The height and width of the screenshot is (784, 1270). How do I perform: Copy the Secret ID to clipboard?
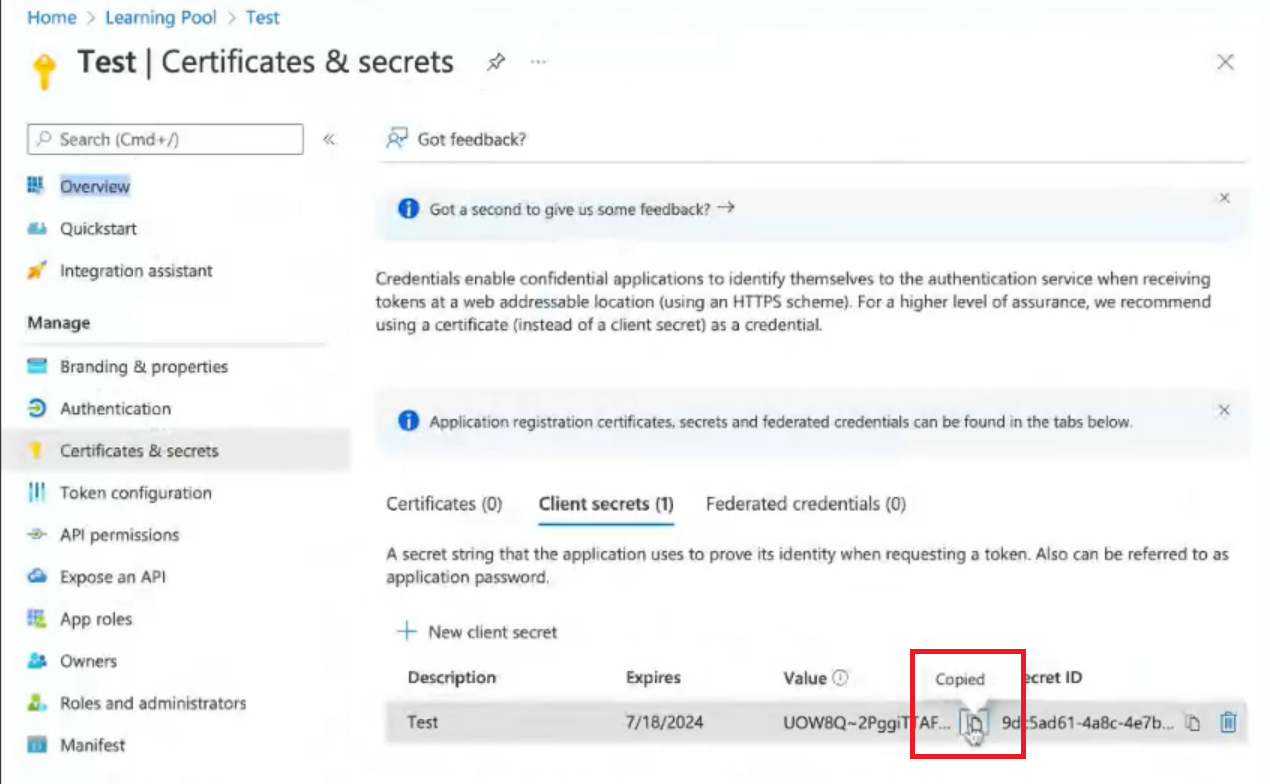tap(1192, 722)
